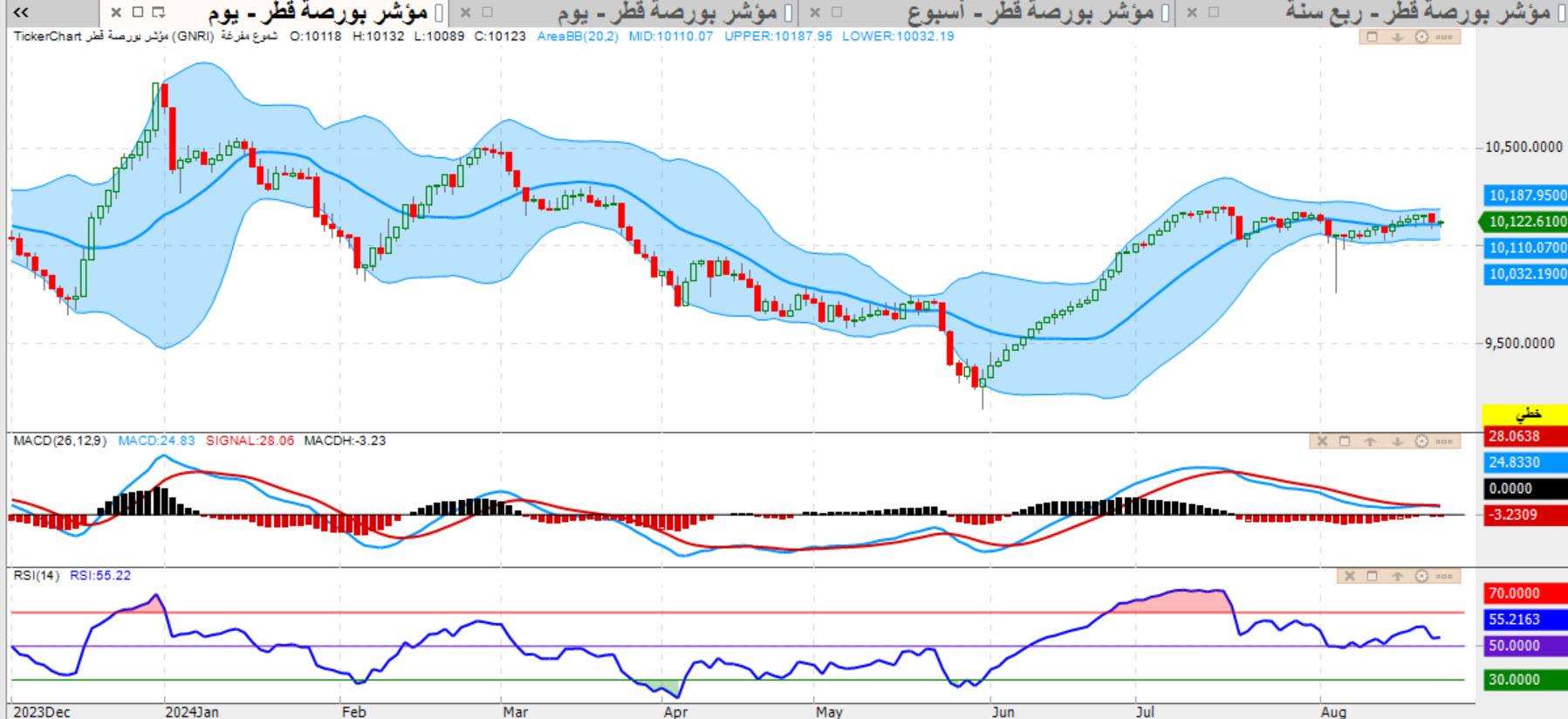1568x719 pixels.
Task: Maximize the main price chart panel
Action: pyautogui.click(x=1371, y=37)
